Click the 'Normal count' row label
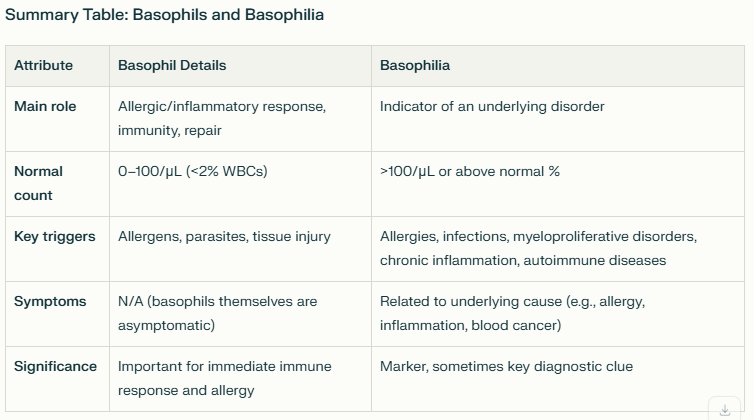The image size is (754, 420). coord(38,183)
